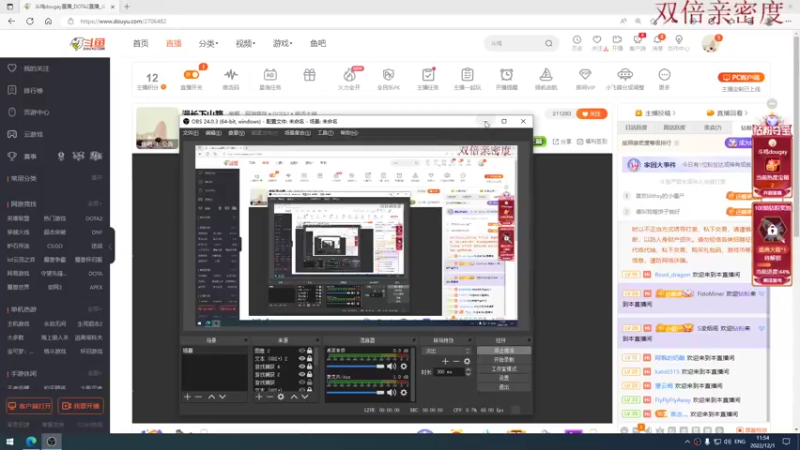Screen dimensions: 800x450
Task: Open the 主播任务 checklist icon
Action: pyautogui.click(x=428, y=75)
